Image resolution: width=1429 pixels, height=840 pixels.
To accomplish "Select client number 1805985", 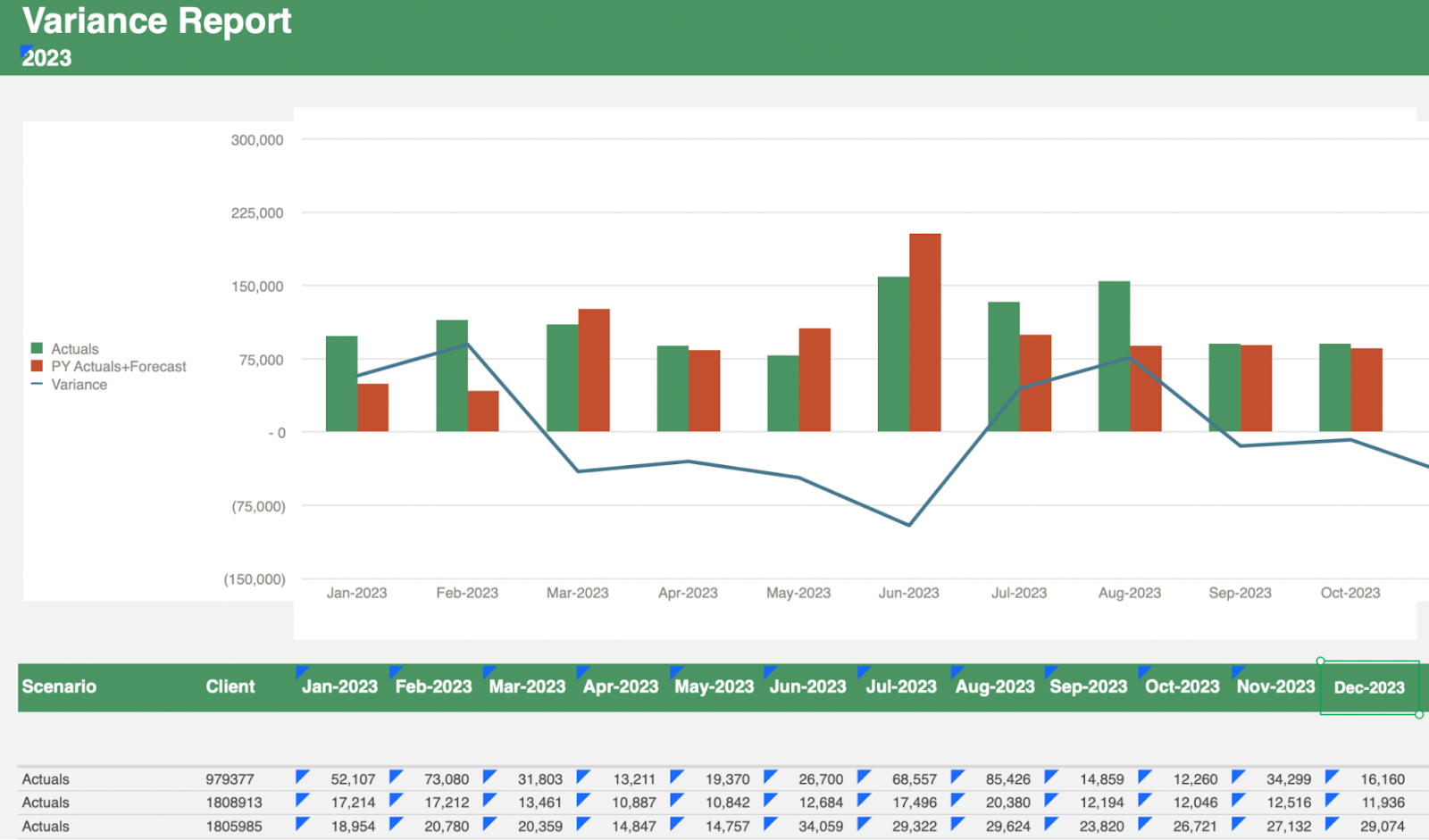I will [234, 827].
